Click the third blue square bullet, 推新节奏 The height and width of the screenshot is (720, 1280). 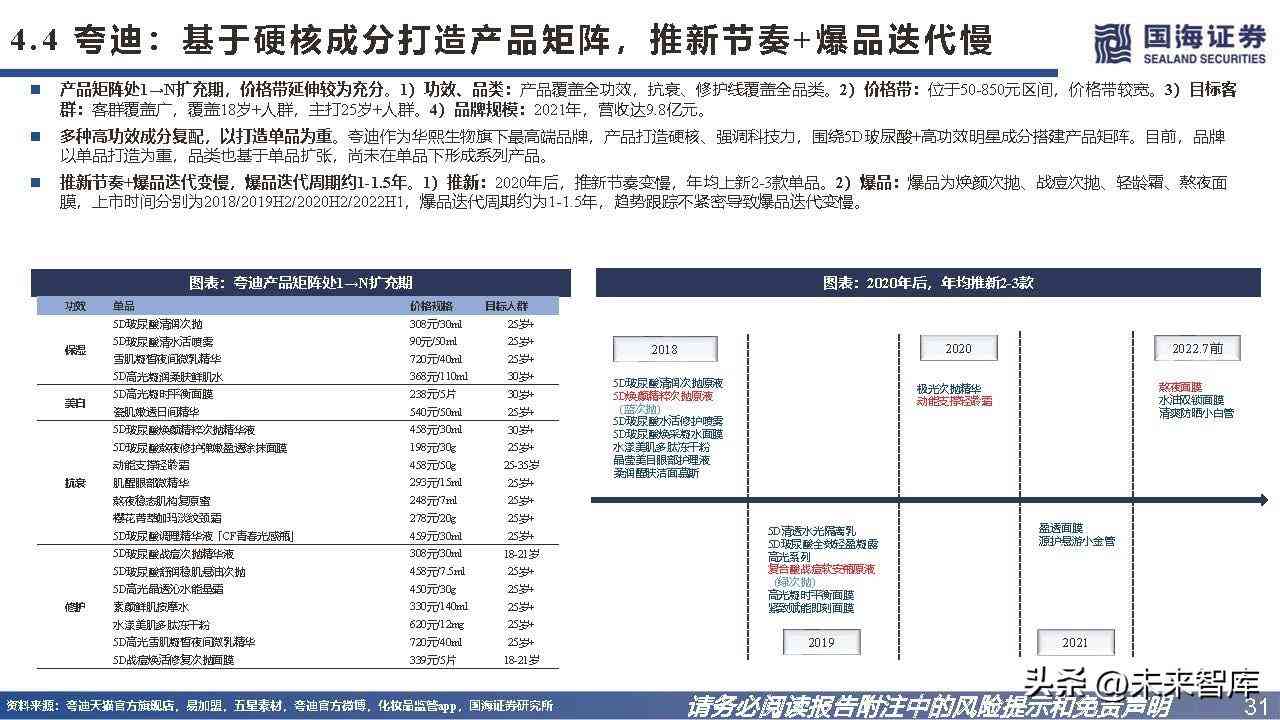(x=37, y=183)
